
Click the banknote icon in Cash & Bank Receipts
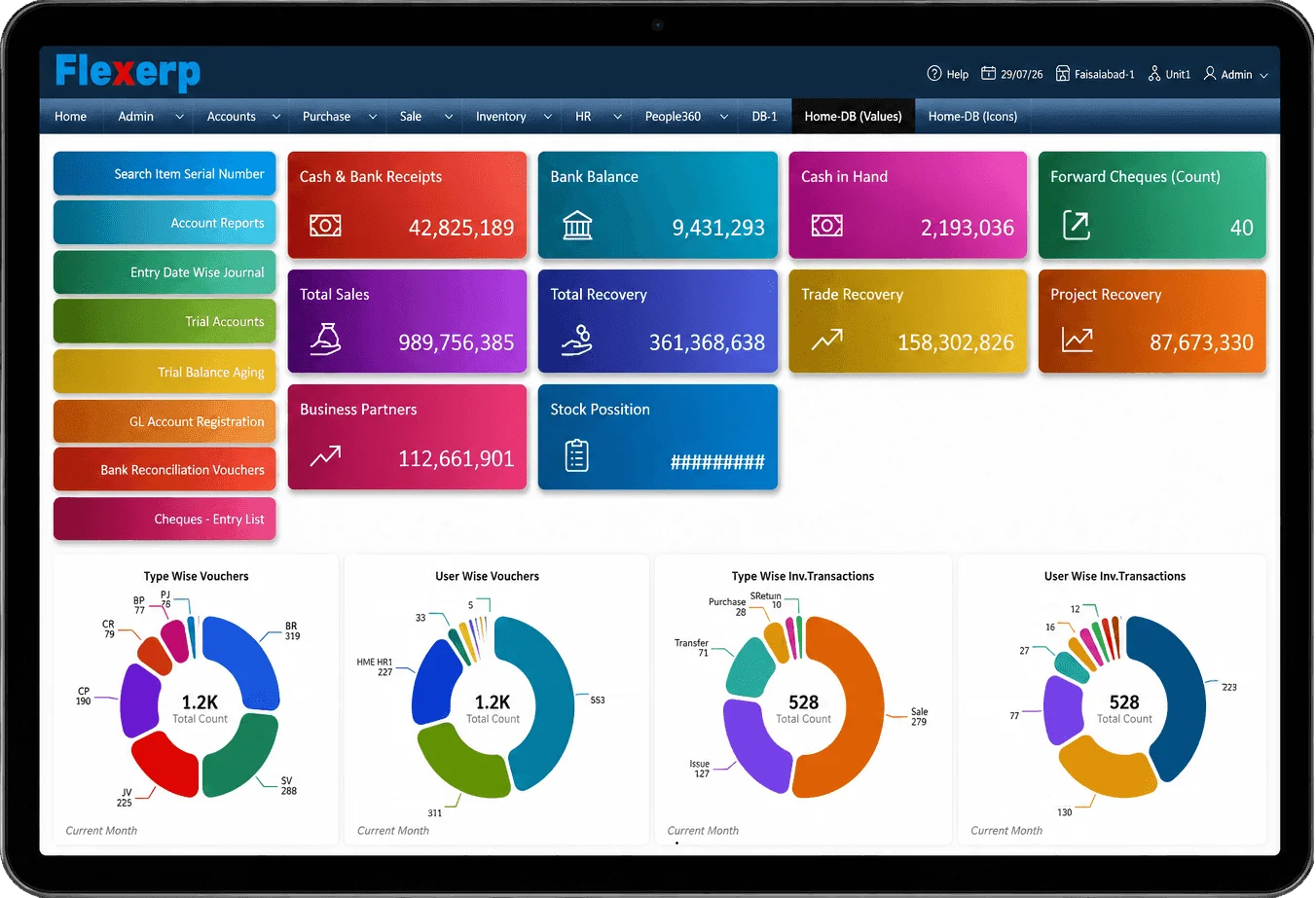325,227
